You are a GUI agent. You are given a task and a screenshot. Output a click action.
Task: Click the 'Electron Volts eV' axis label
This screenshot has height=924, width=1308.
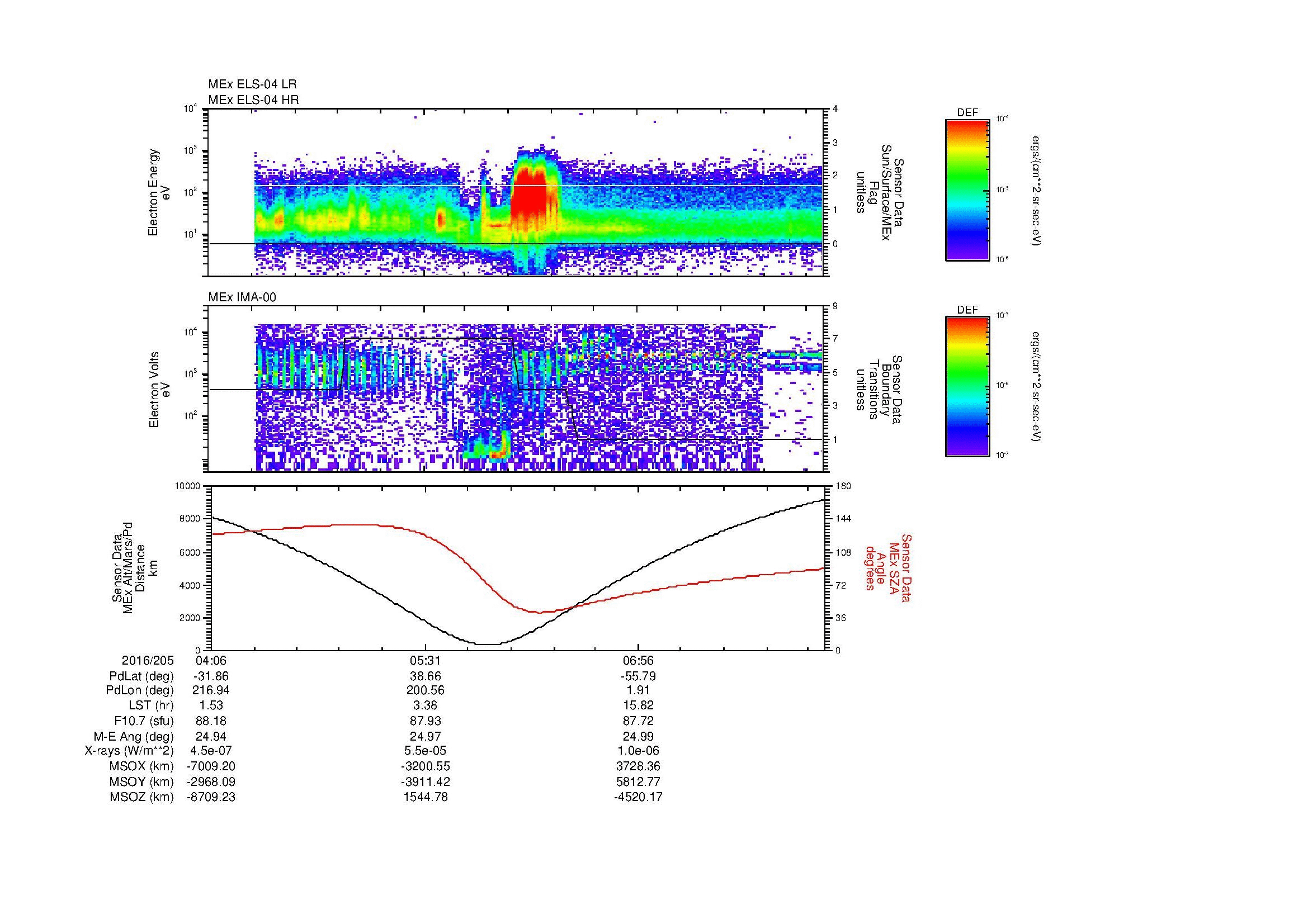[x=159, y=390]
